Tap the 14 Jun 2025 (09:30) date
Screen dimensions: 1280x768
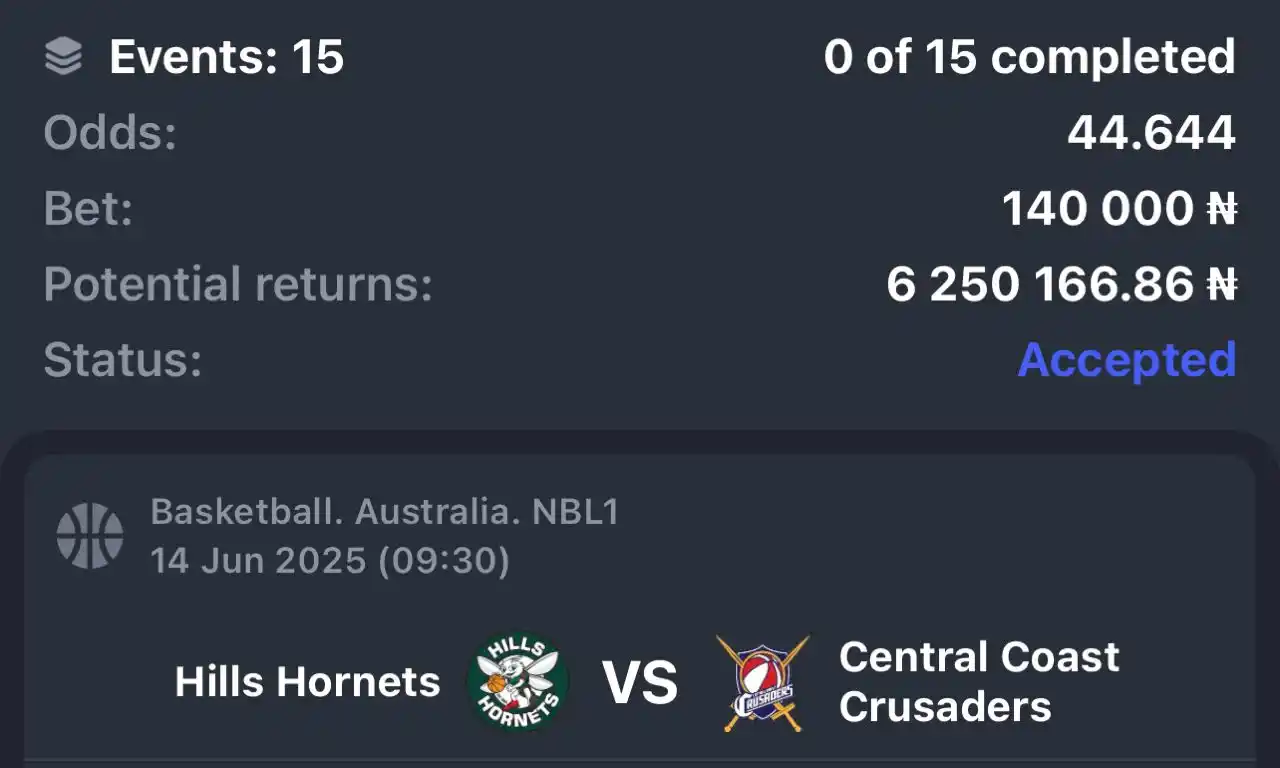[330, 561]
